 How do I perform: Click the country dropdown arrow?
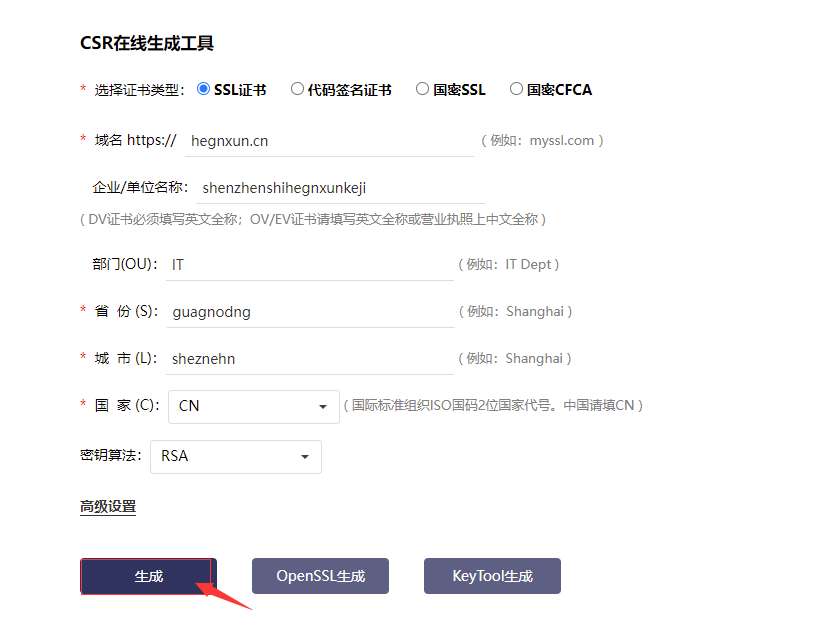[x=323, y=406]
